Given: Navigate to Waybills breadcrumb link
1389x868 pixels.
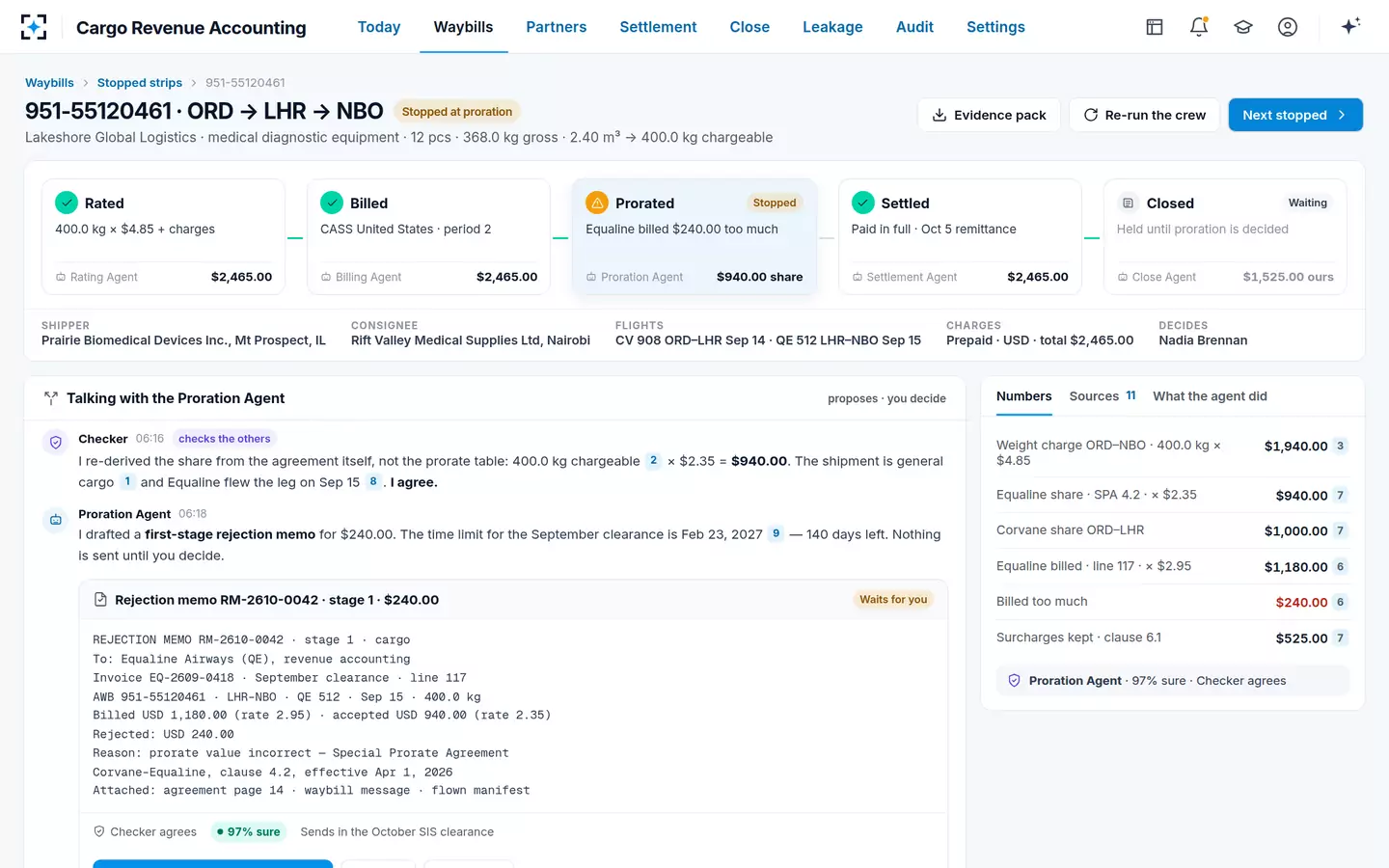Looking at the screenshot, I should pos(49,83).
